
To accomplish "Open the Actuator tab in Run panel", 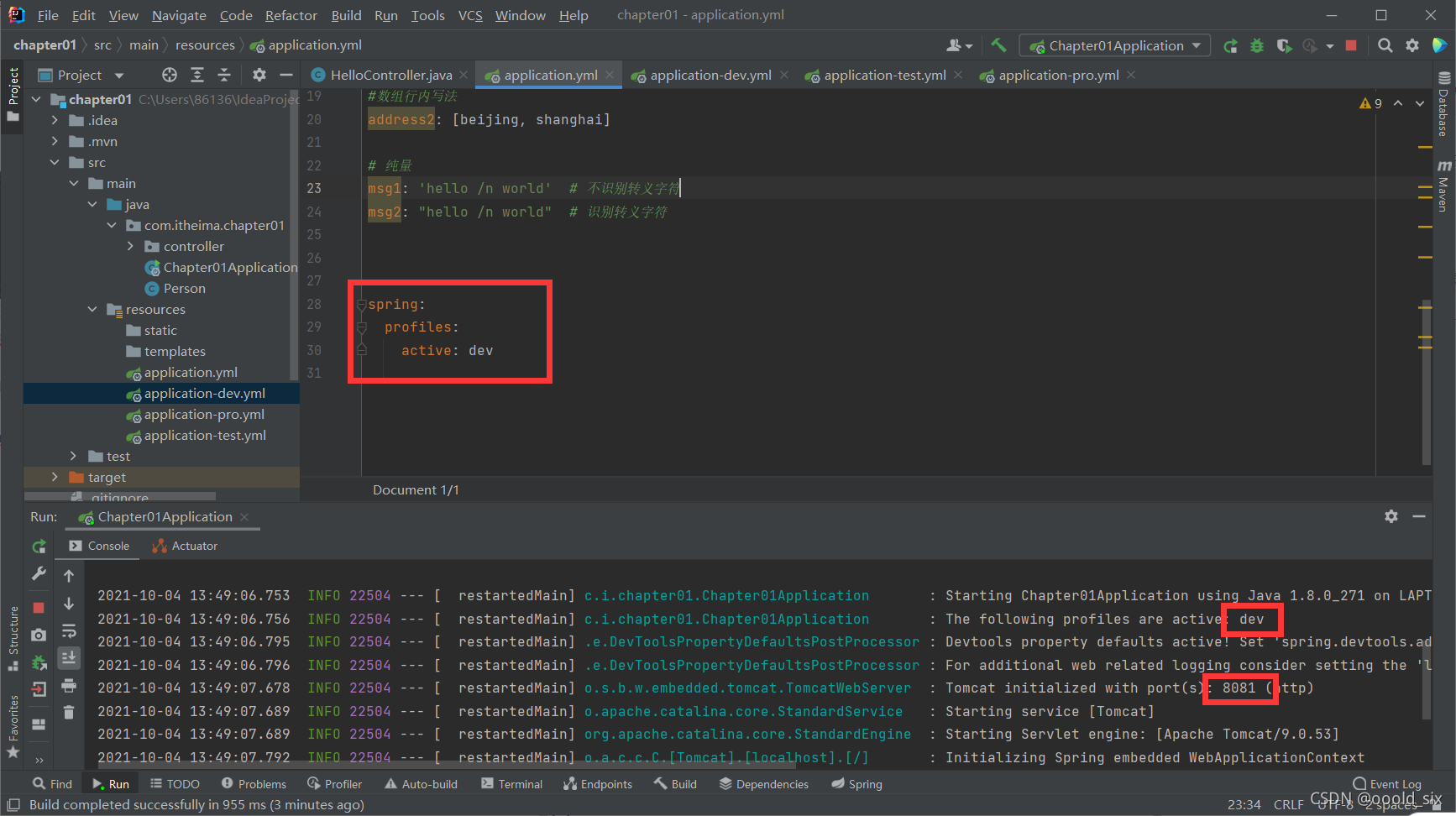I will (x=185, y=546).
